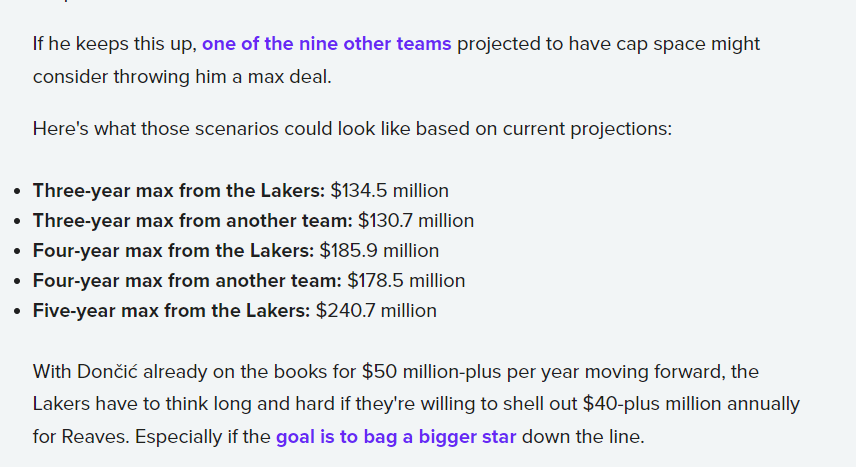Click the "Four-year max from another team:" label

[187, 280]
